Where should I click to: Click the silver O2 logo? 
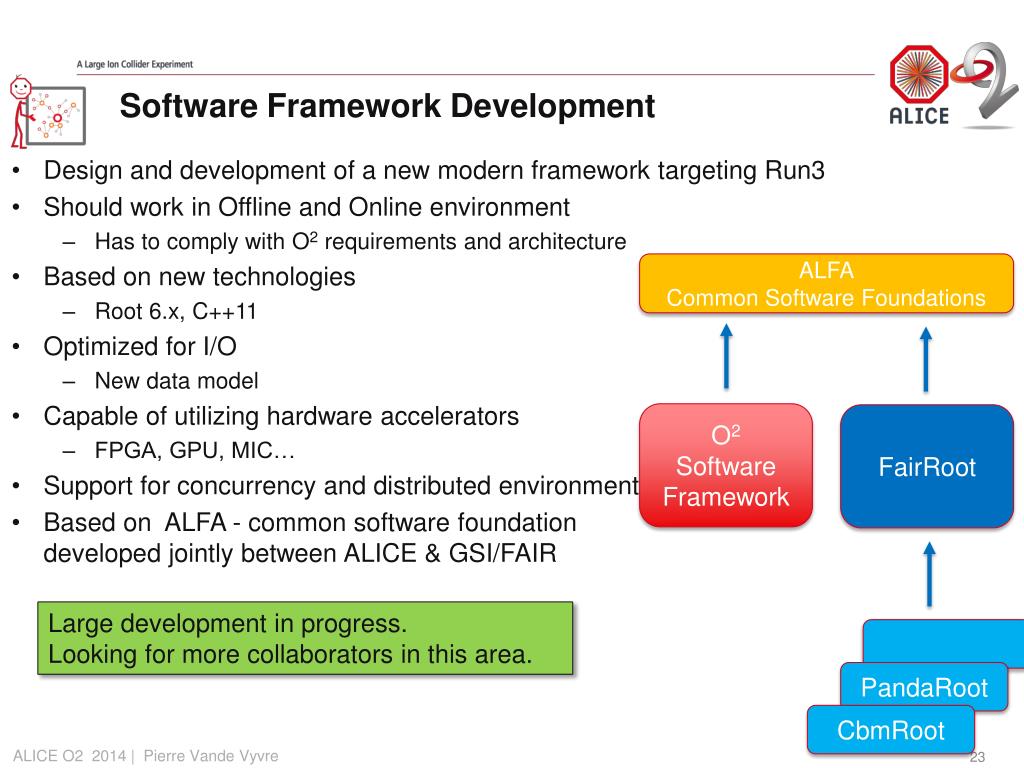pos(987,85)
